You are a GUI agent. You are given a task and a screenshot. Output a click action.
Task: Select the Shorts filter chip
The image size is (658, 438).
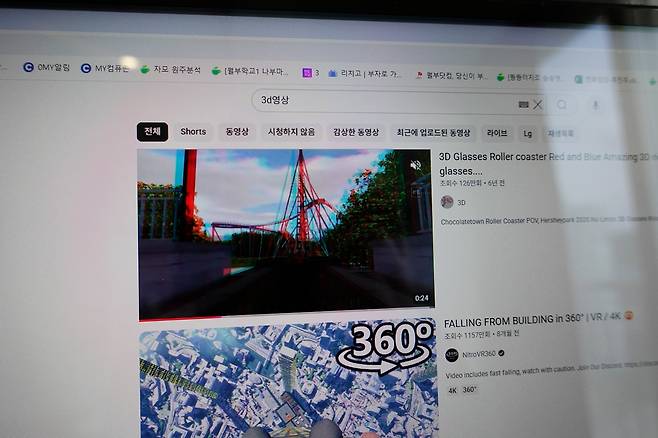coord(193,131)
